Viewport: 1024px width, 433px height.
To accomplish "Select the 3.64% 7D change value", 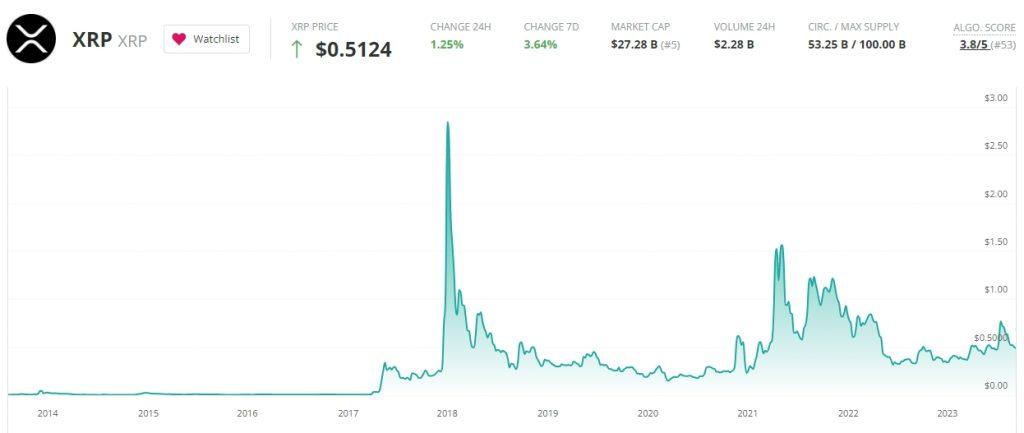I will pos(541,45).
